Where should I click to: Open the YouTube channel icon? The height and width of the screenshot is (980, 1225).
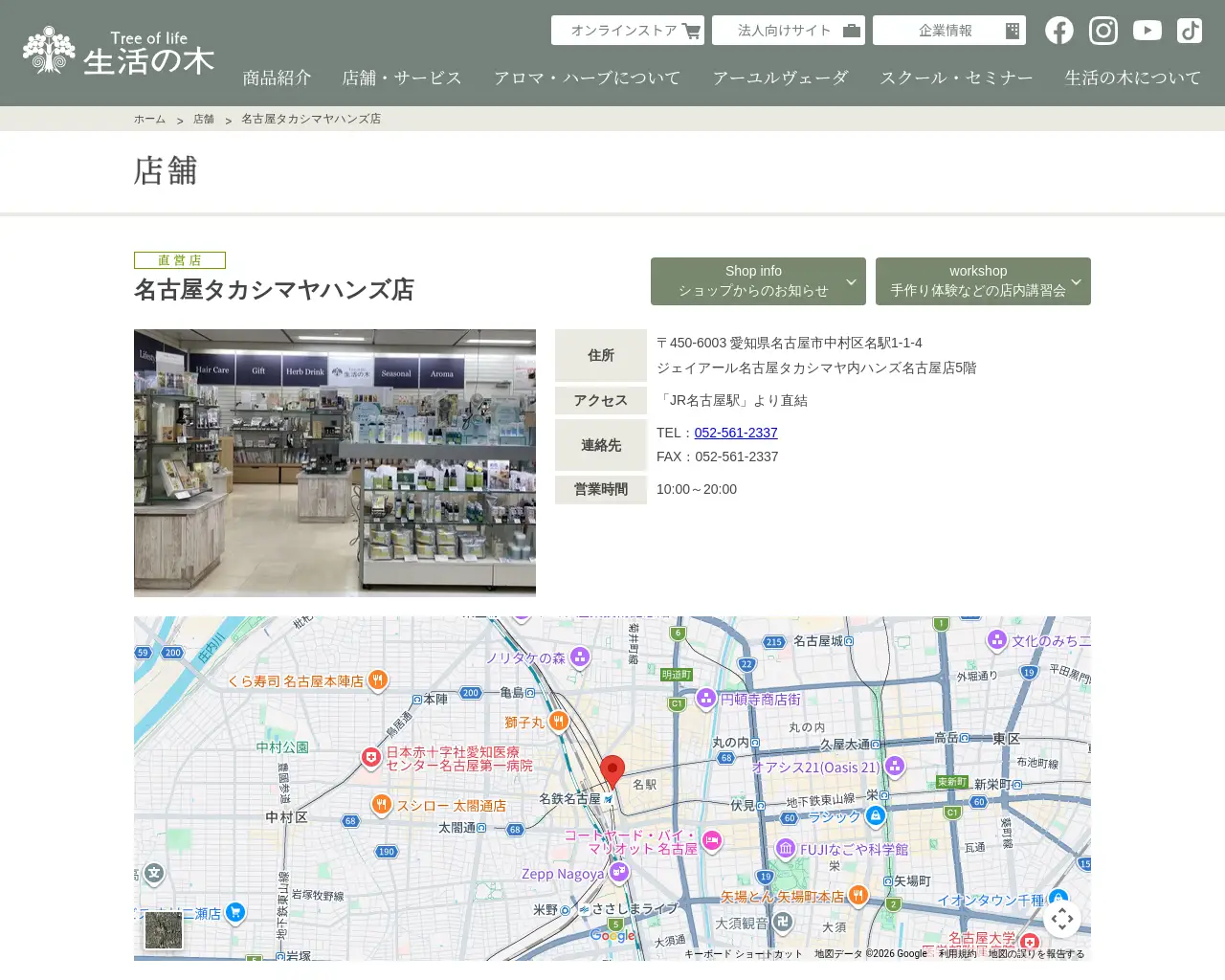coord(1147,30)
